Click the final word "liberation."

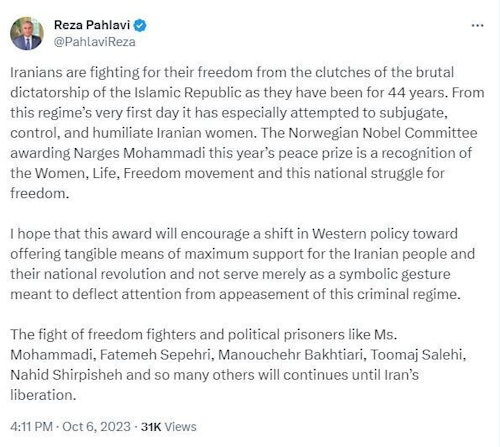tap(43, 395)
